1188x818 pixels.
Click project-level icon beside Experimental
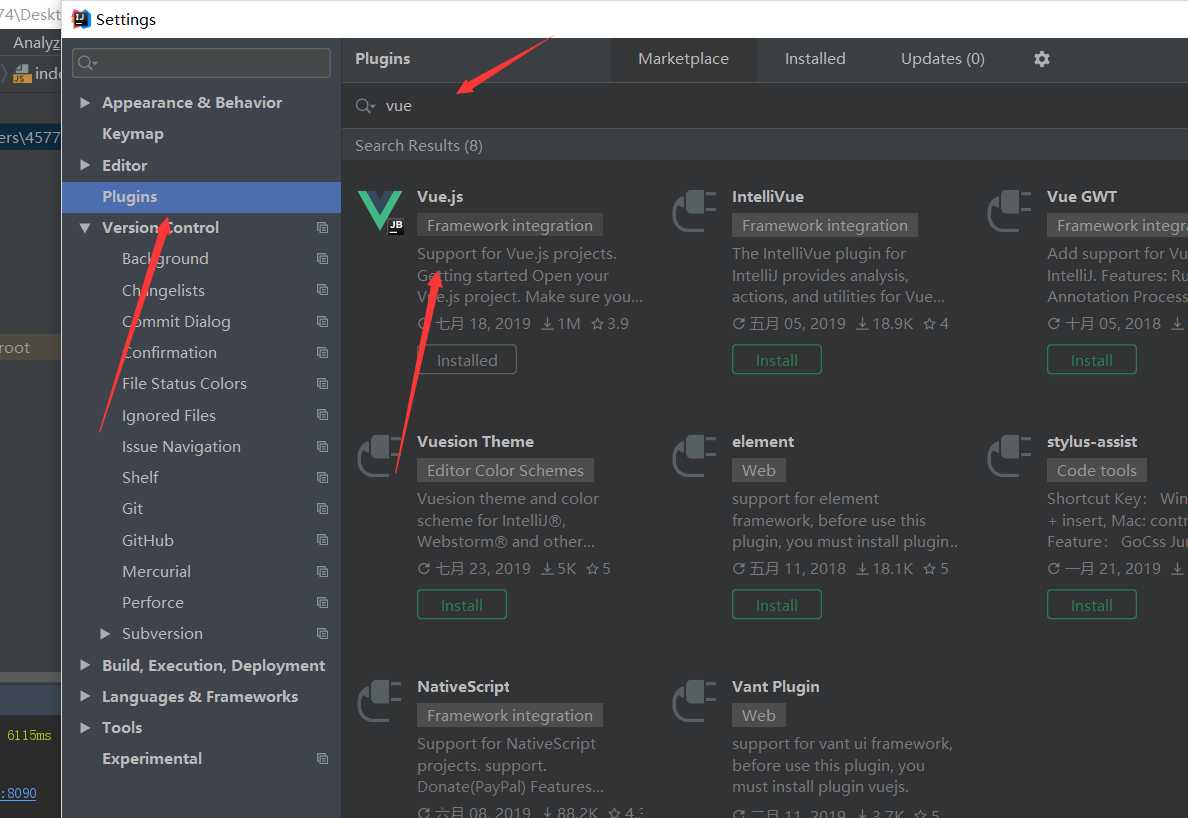(322, 758)
